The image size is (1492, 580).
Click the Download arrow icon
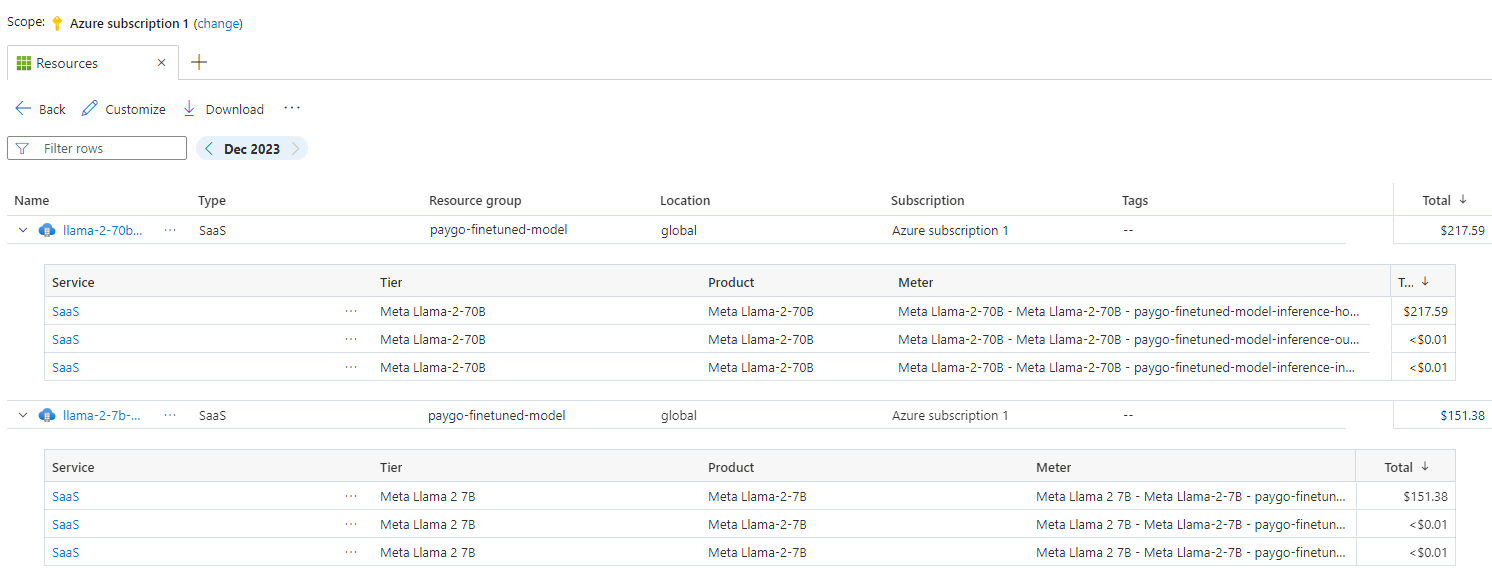pyautogui.click(x=189, y=109)
